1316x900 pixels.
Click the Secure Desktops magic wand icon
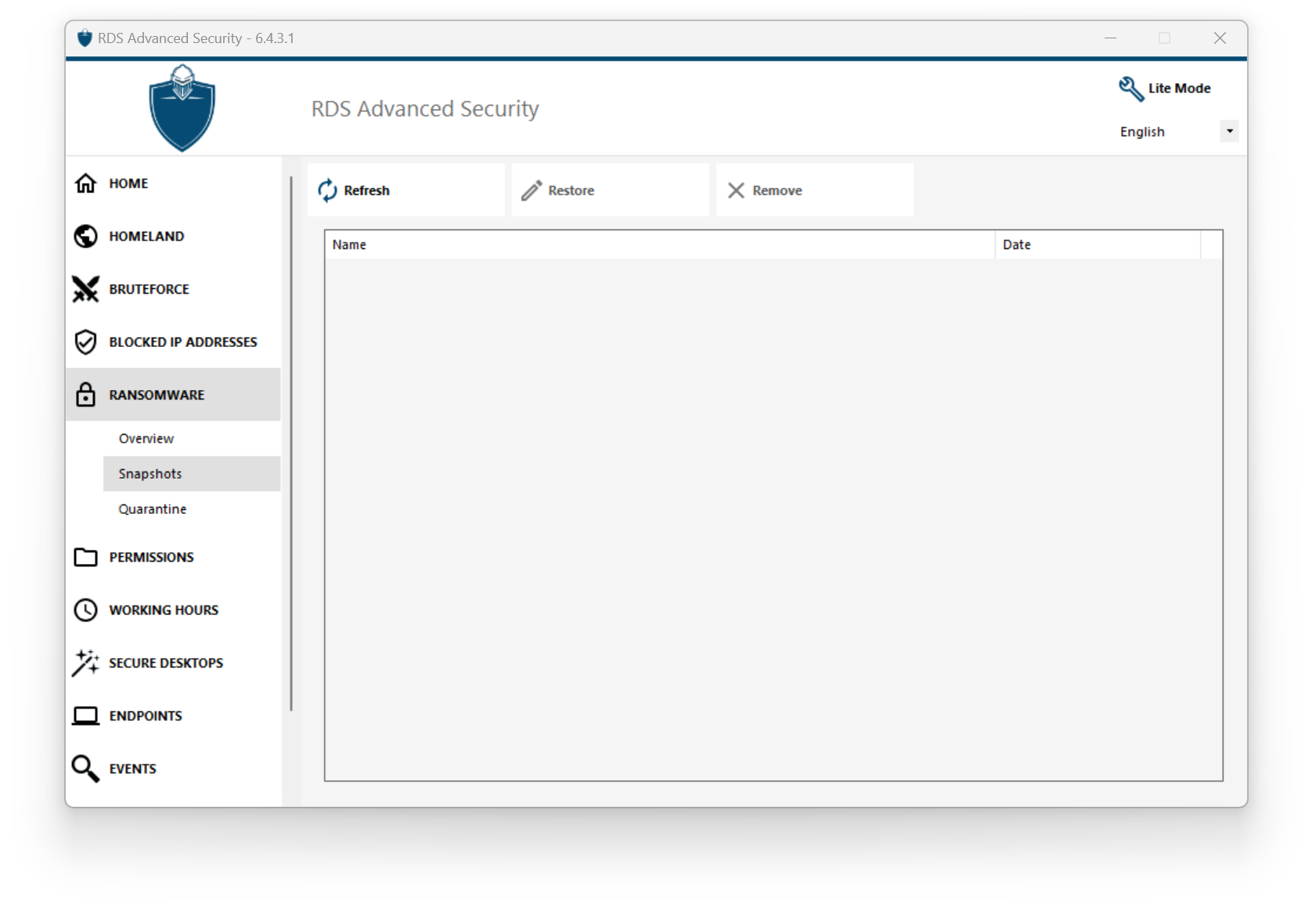[x=85, y=663]
